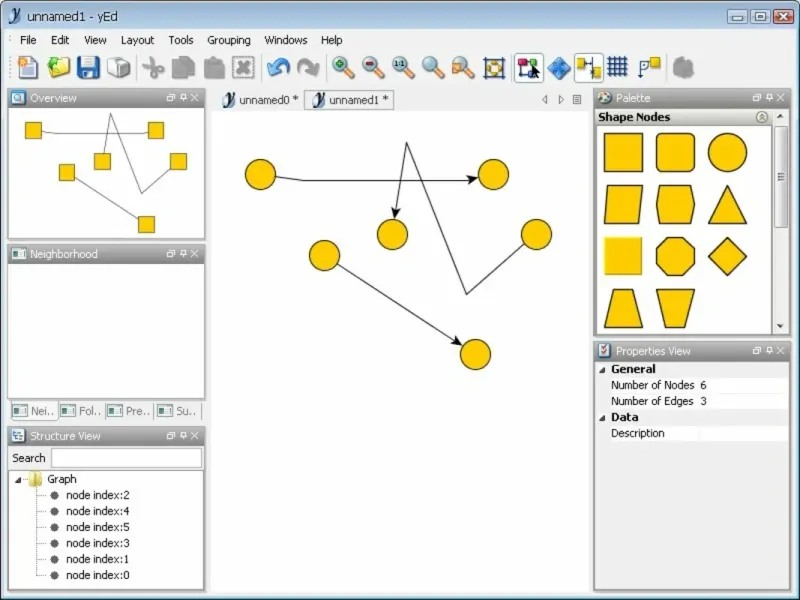Open the File menu
Viewport: 800px width, 600px height.
[x=28, y=40]
